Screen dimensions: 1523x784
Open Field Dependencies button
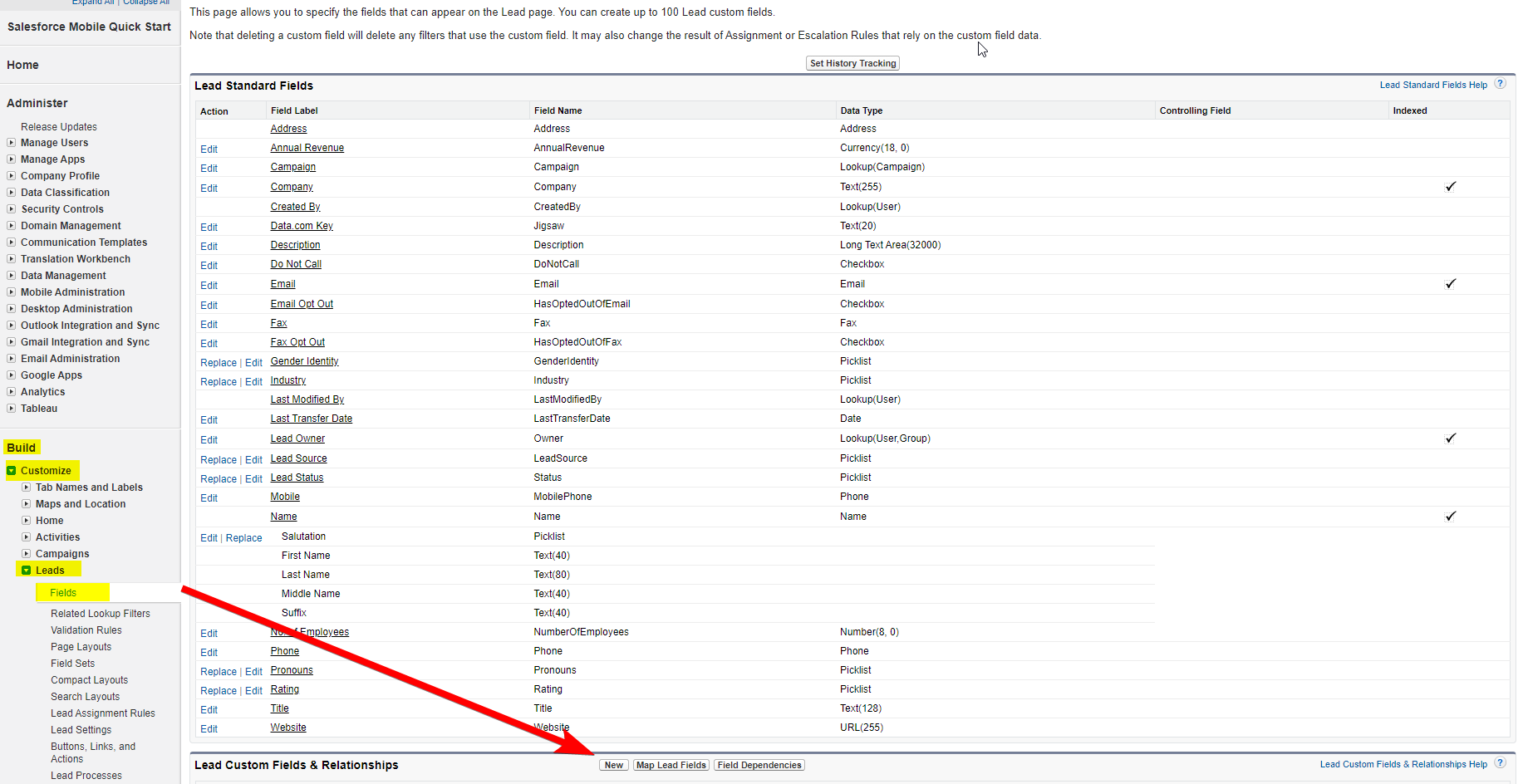point(759,765)
